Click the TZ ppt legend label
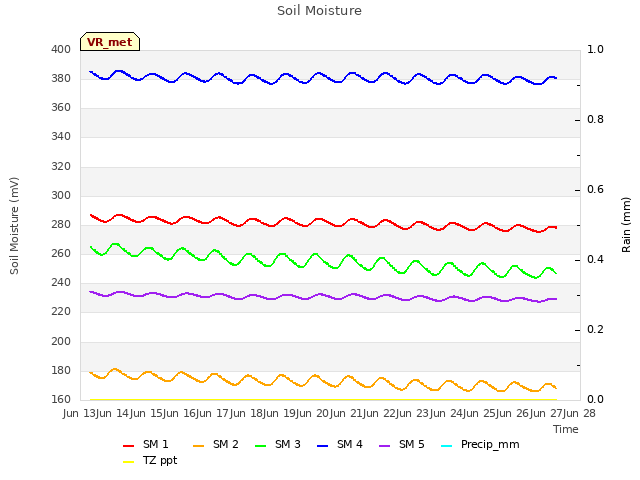This screenshot has width=640, height=480. [x=160, y=461]
